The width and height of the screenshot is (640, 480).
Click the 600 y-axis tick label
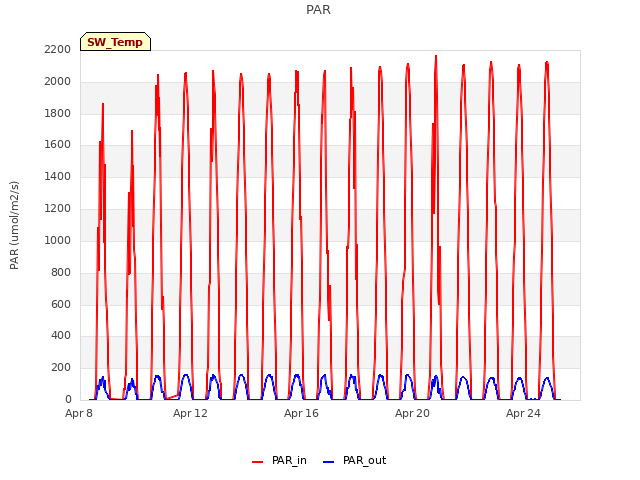[61, 304]
